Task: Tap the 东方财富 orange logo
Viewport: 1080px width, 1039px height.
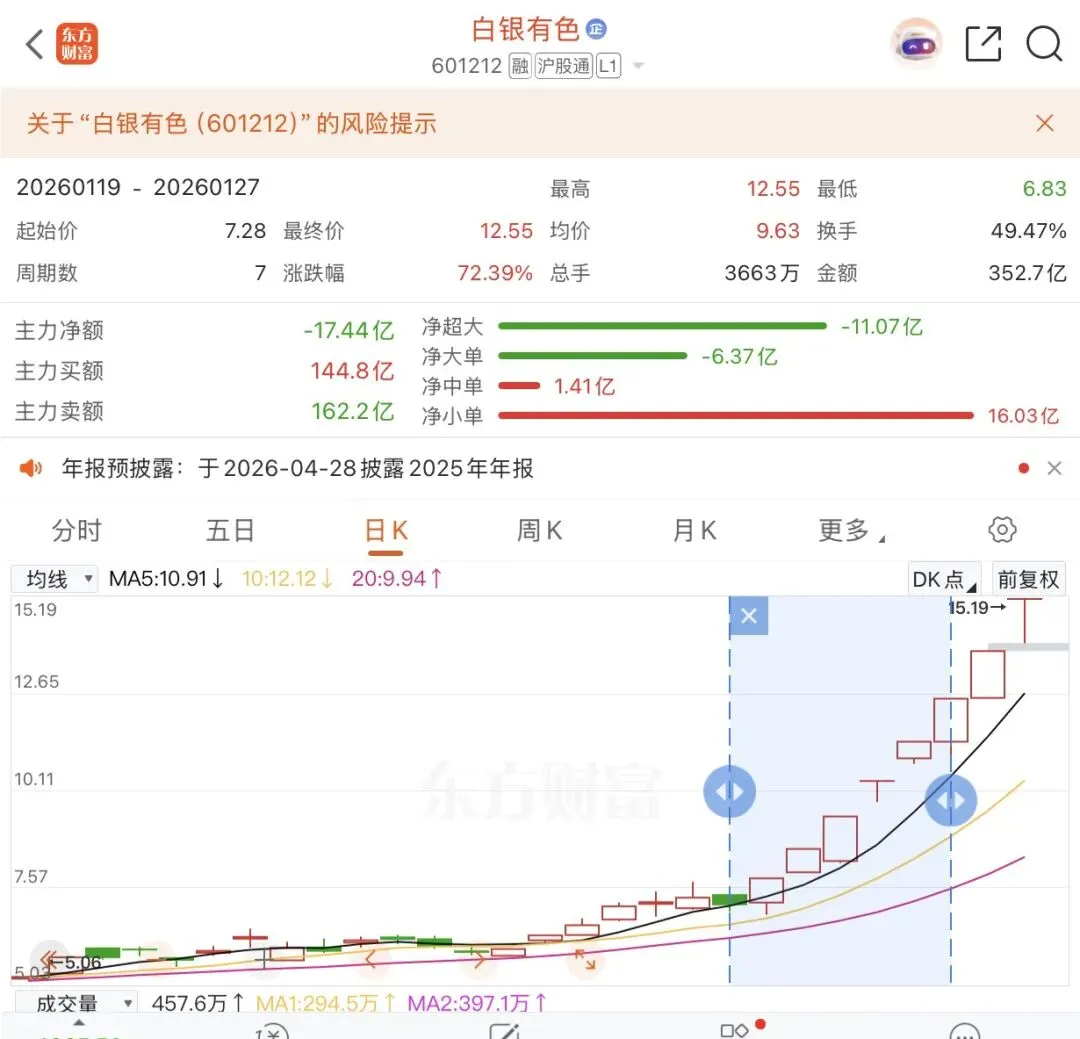Action: pos(76,44)
